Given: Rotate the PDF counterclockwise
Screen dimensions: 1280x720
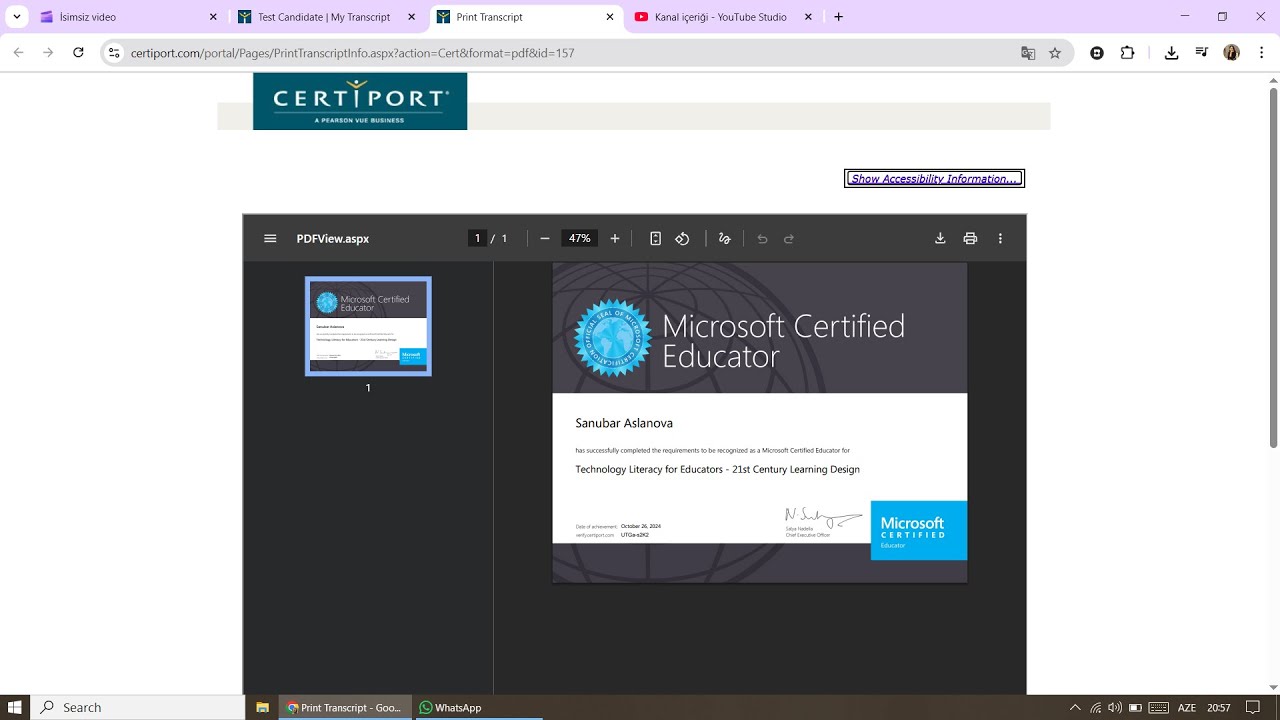Looking at the screenshot, I should [682, 239].
